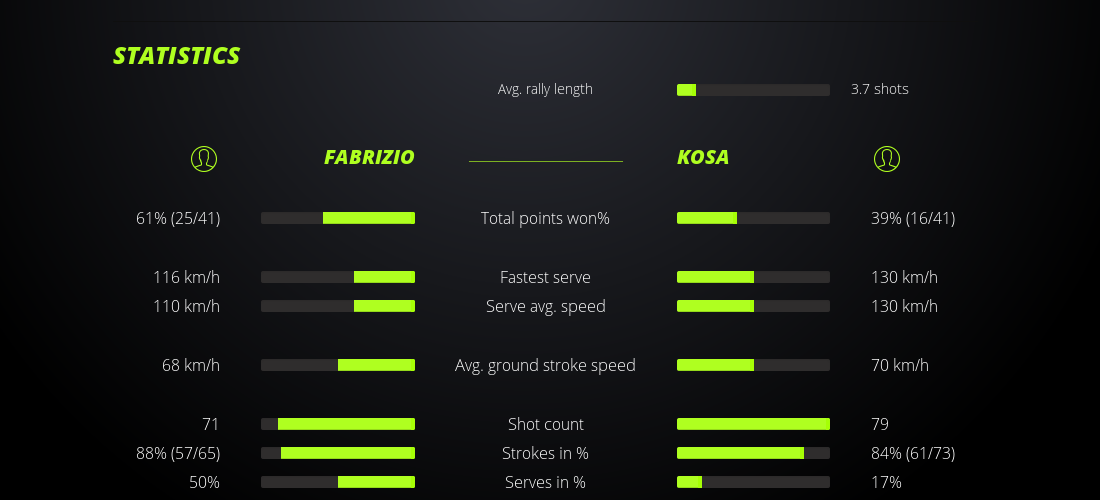
Task: Click the Total points won% label
Action: click(545, 218)
